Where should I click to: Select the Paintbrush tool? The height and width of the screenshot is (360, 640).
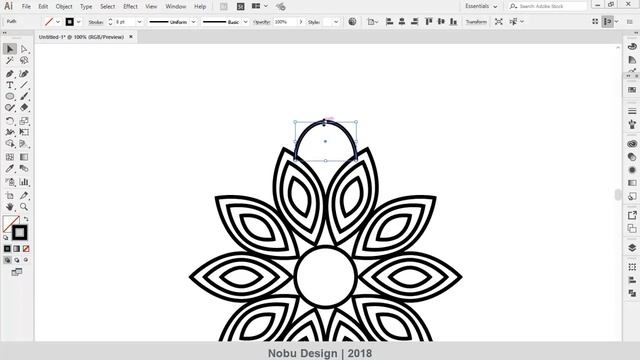pos(24,96)
